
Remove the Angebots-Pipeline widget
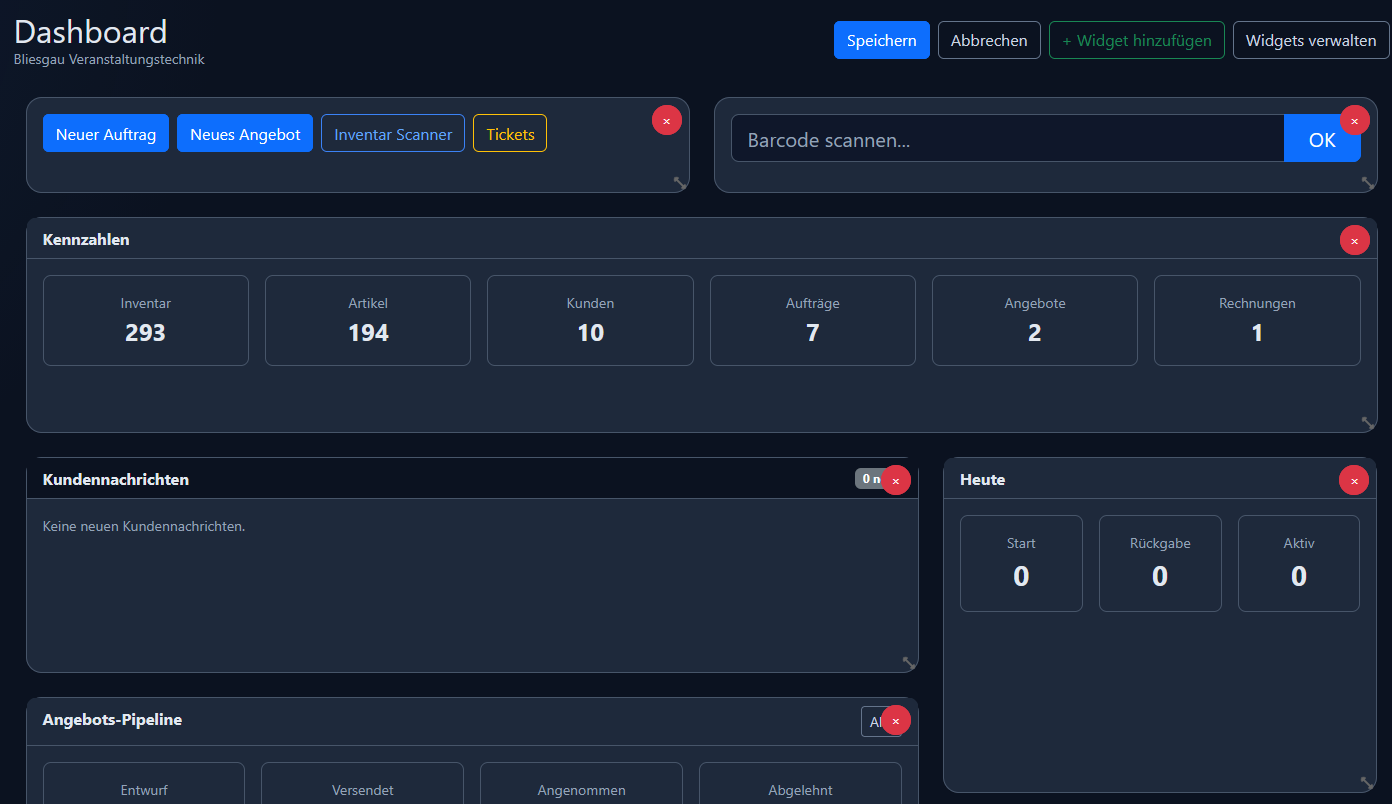coord(895,720)
